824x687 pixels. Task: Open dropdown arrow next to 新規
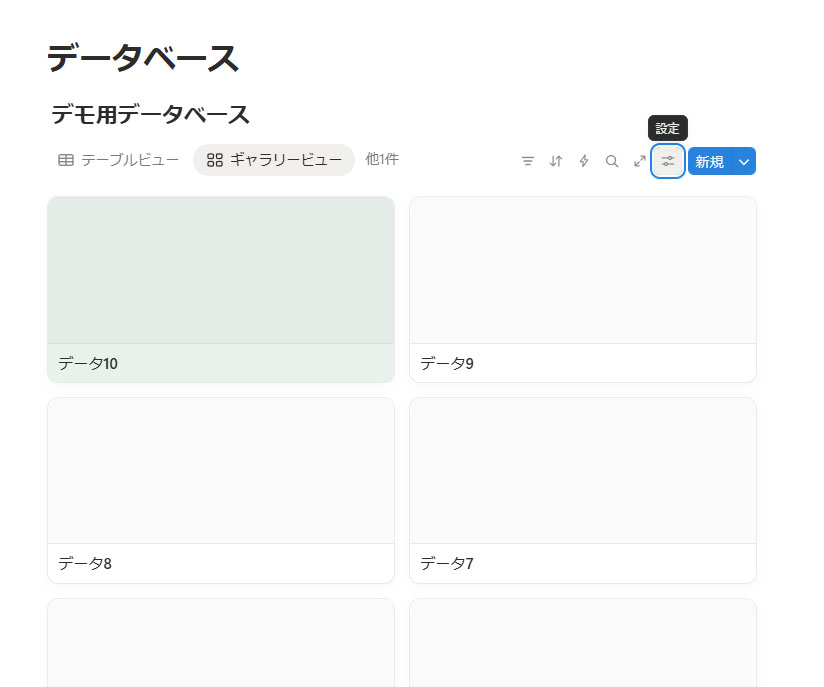point(744,162)
